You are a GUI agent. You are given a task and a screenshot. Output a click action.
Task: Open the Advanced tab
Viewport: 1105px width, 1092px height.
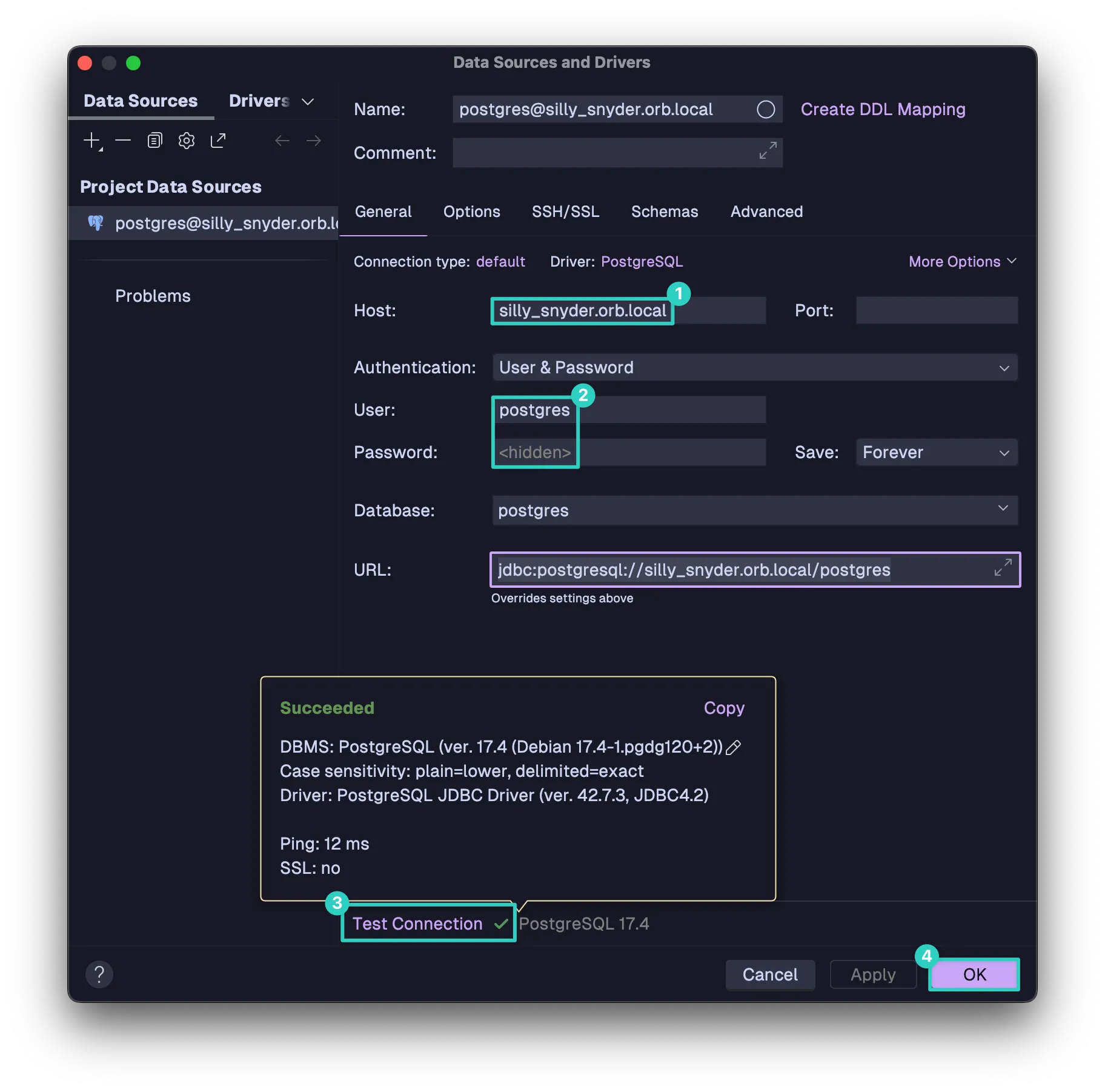point(766,211)
